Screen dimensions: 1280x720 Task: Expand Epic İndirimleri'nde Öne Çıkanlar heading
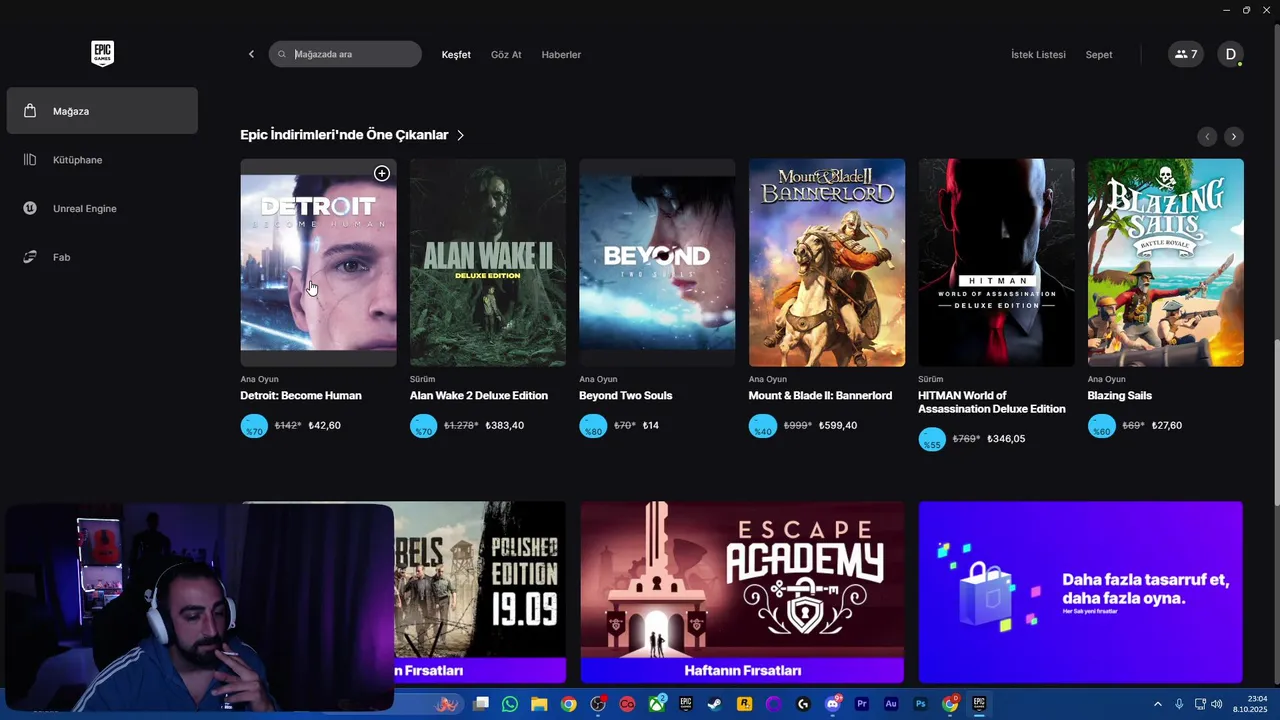352,135
